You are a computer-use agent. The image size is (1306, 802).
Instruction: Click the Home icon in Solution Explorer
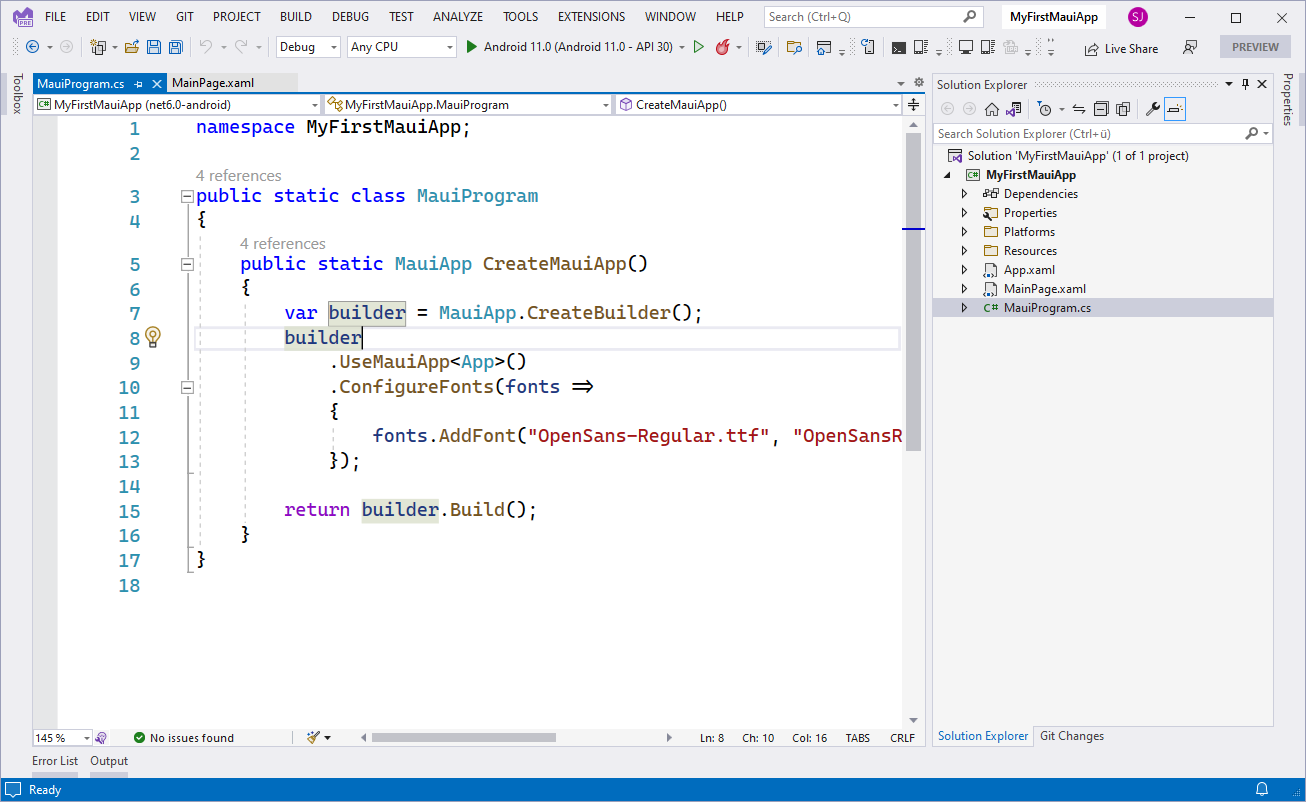click(991, 109)
